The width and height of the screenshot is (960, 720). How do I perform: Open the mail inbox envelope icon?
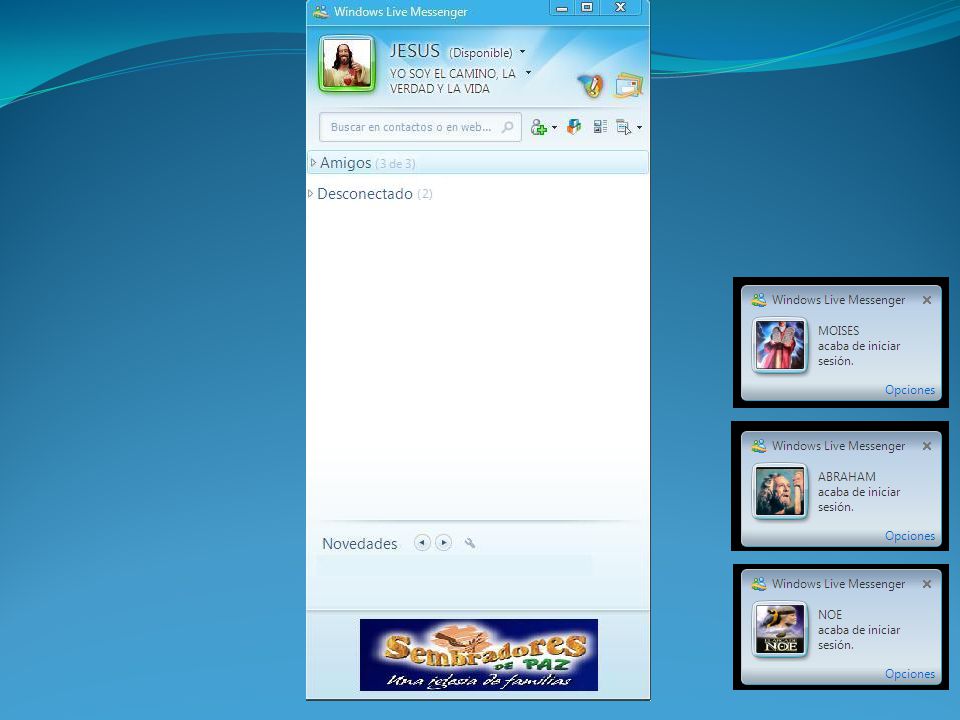(x=629, y=84)
